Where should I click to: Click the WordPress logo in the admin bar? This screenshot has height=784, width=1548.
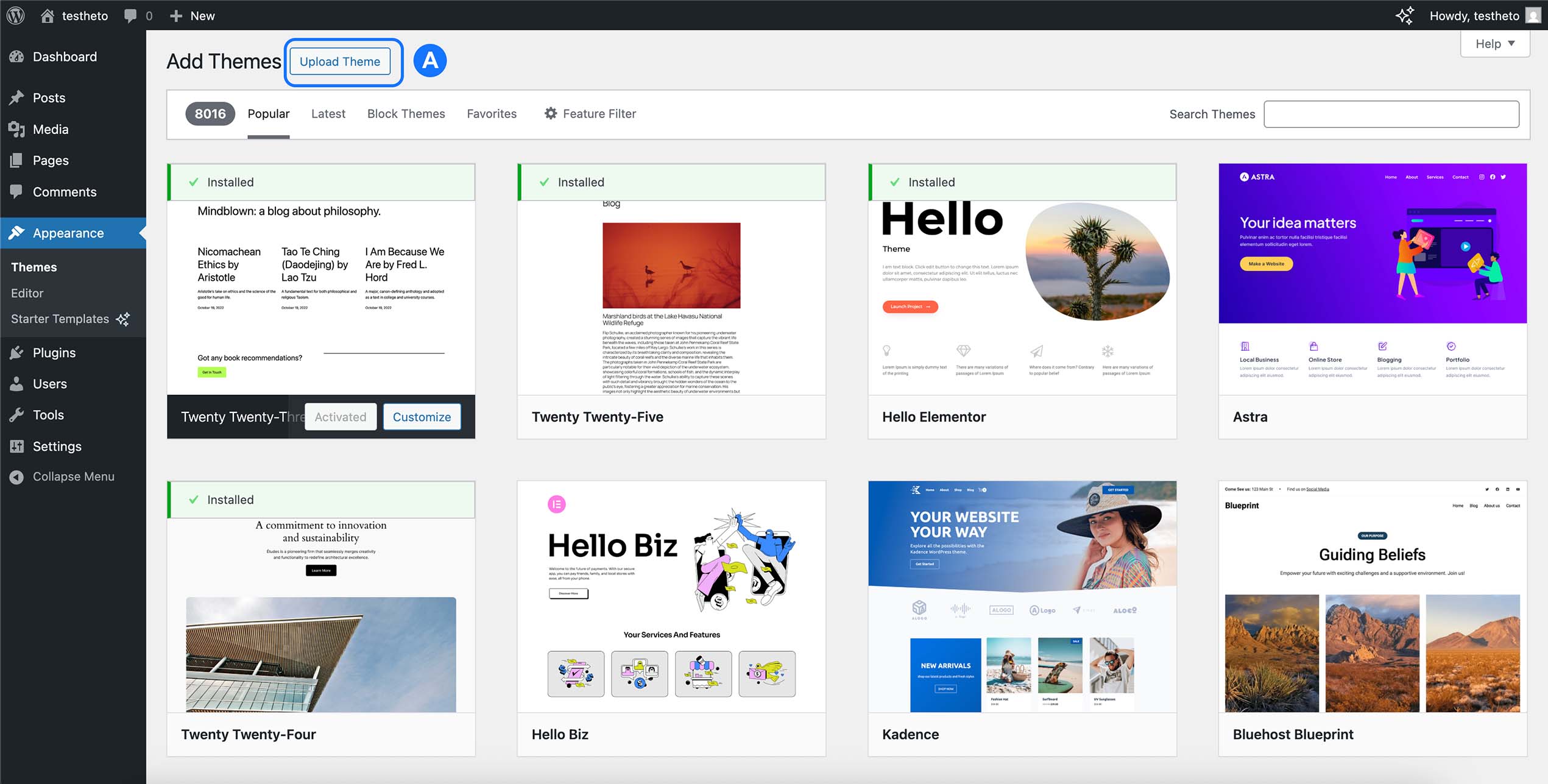[x=15, y=15]
